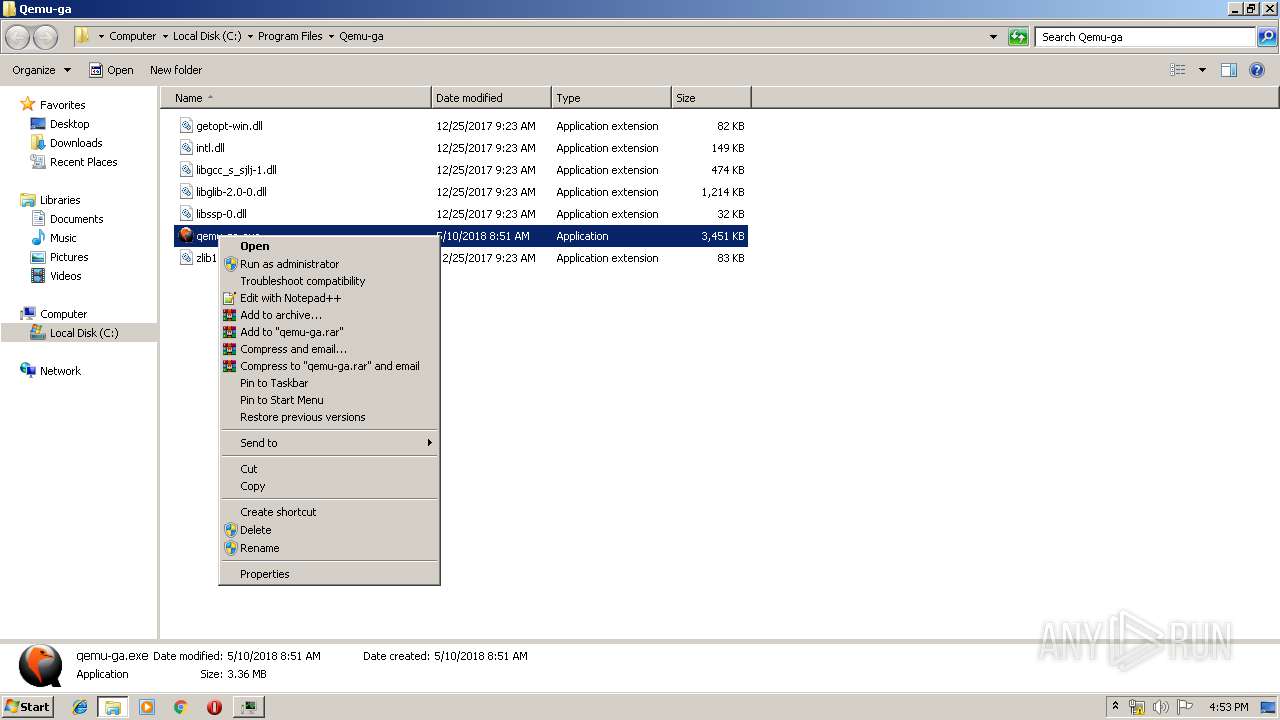This screenshot has height=720, width=1280.
Task: Choose Restore previous versions
Action: click(x=329, y=417)
